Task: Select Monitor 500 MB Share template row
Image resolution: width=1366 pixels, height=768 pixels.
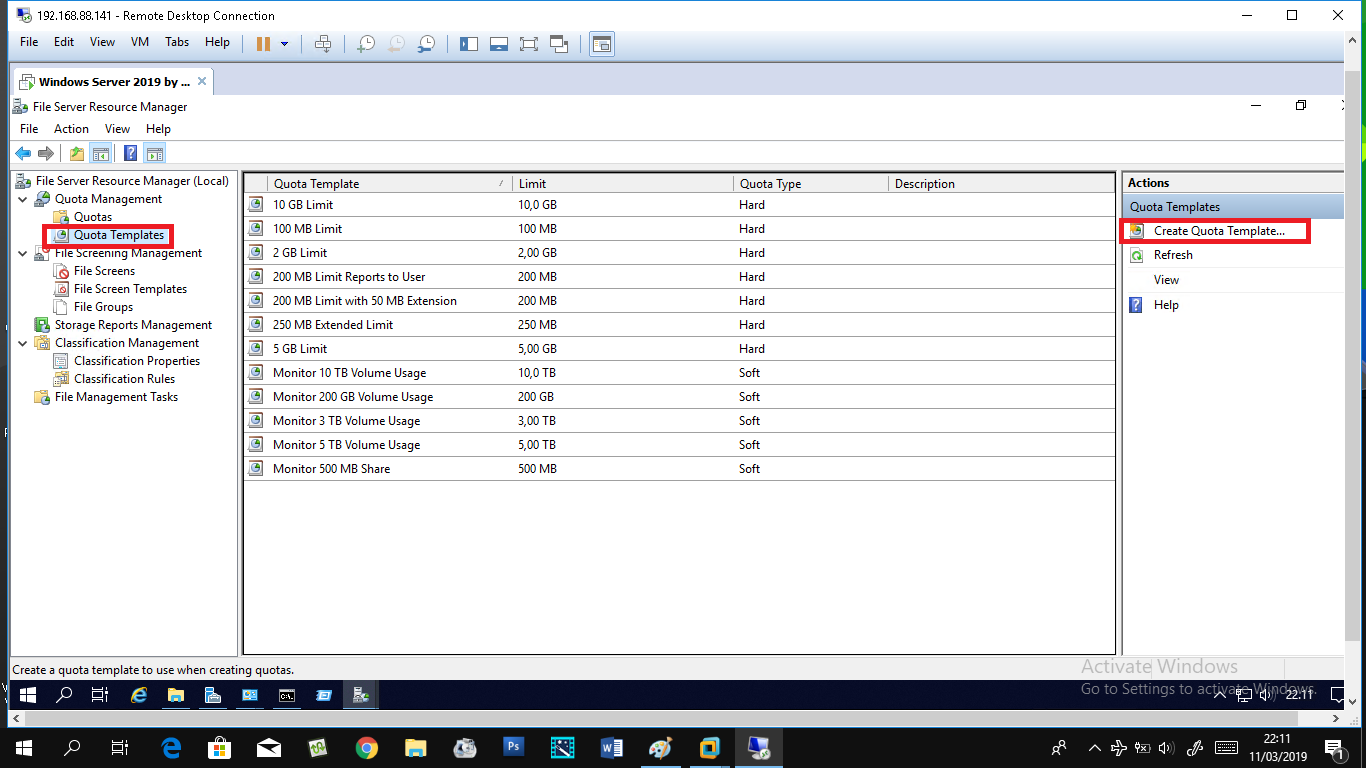Action: (679, 469)
